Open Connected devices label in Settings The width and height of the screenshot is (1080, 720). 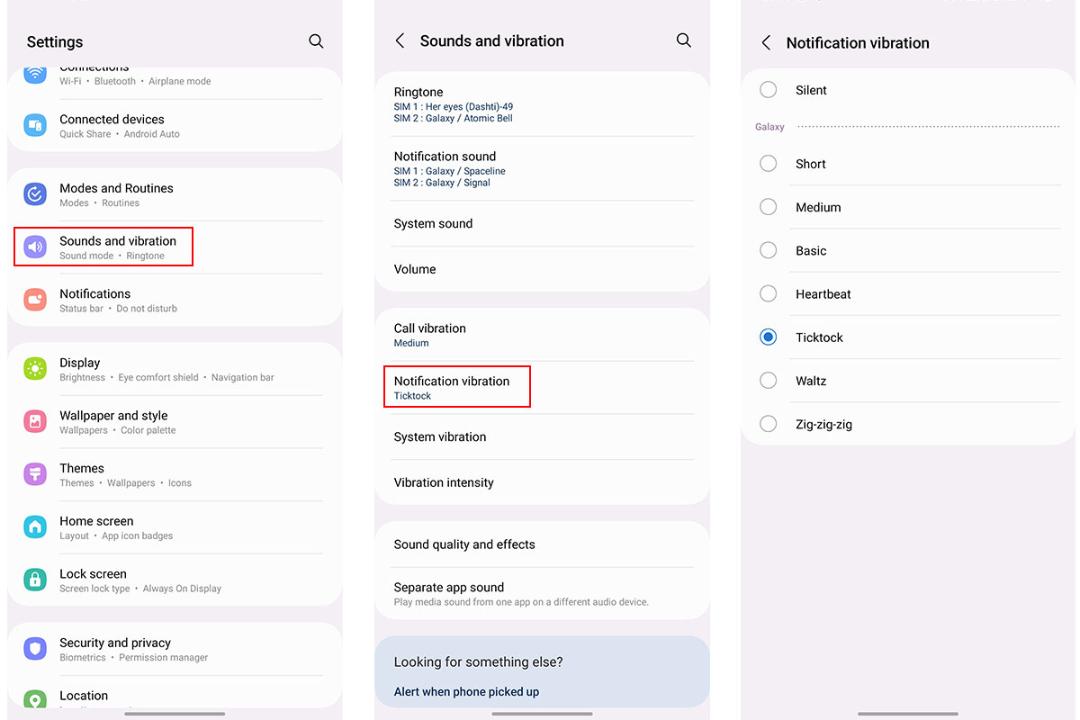112,119
